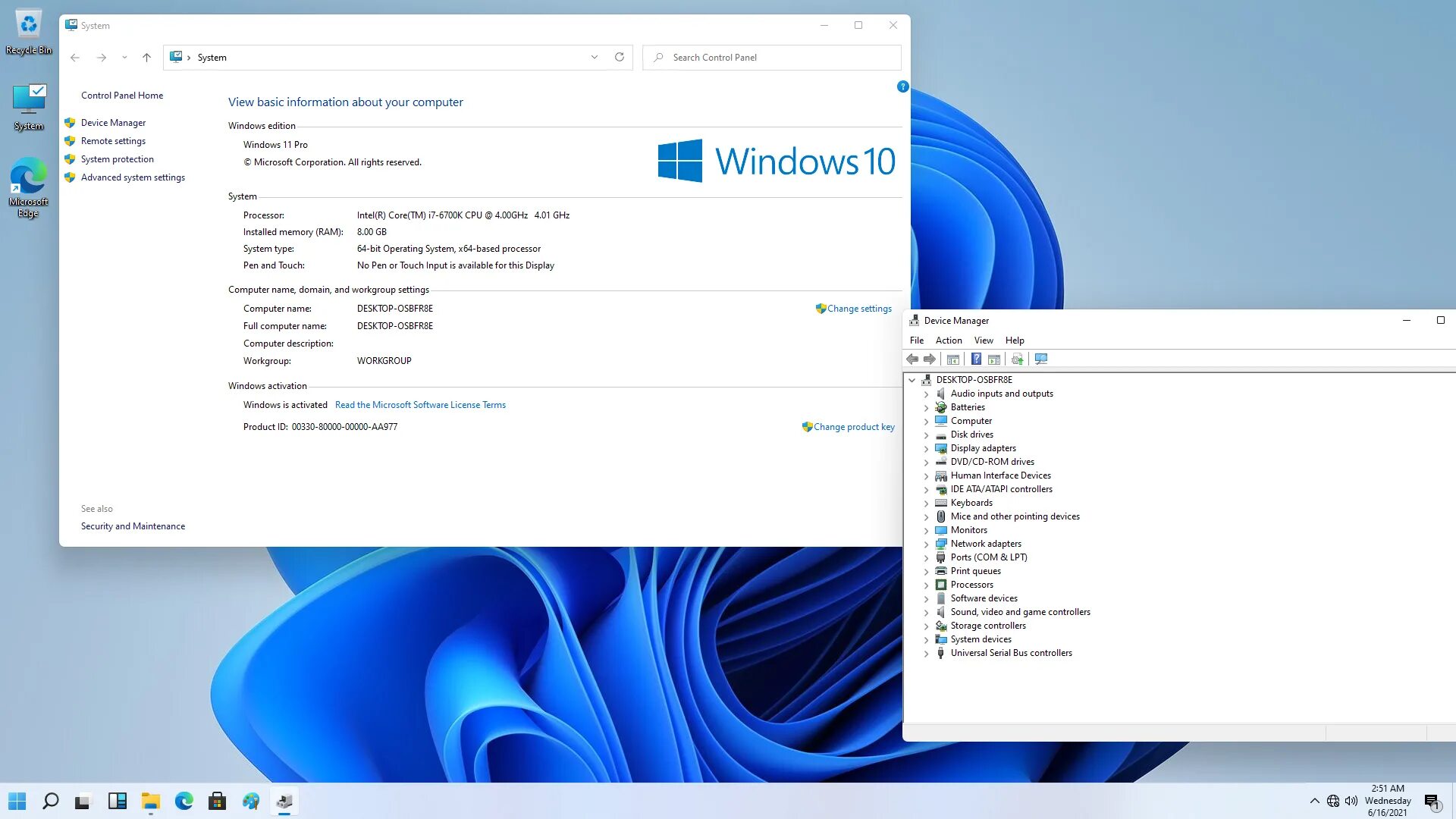Click the back arrow in System window
1456x819 pixels.
point(74,57)
